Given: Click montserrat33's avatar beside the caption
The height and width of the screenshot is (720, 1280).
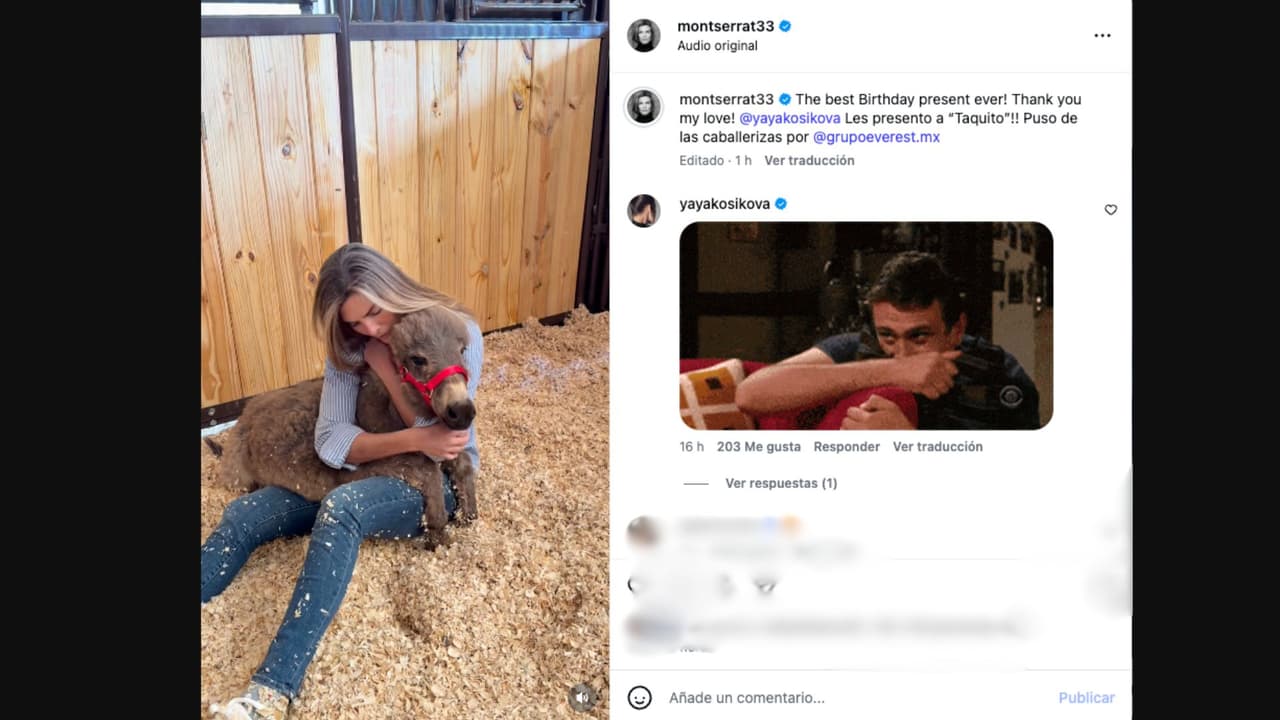Looking at the screenshot, I should coord(644,107).
